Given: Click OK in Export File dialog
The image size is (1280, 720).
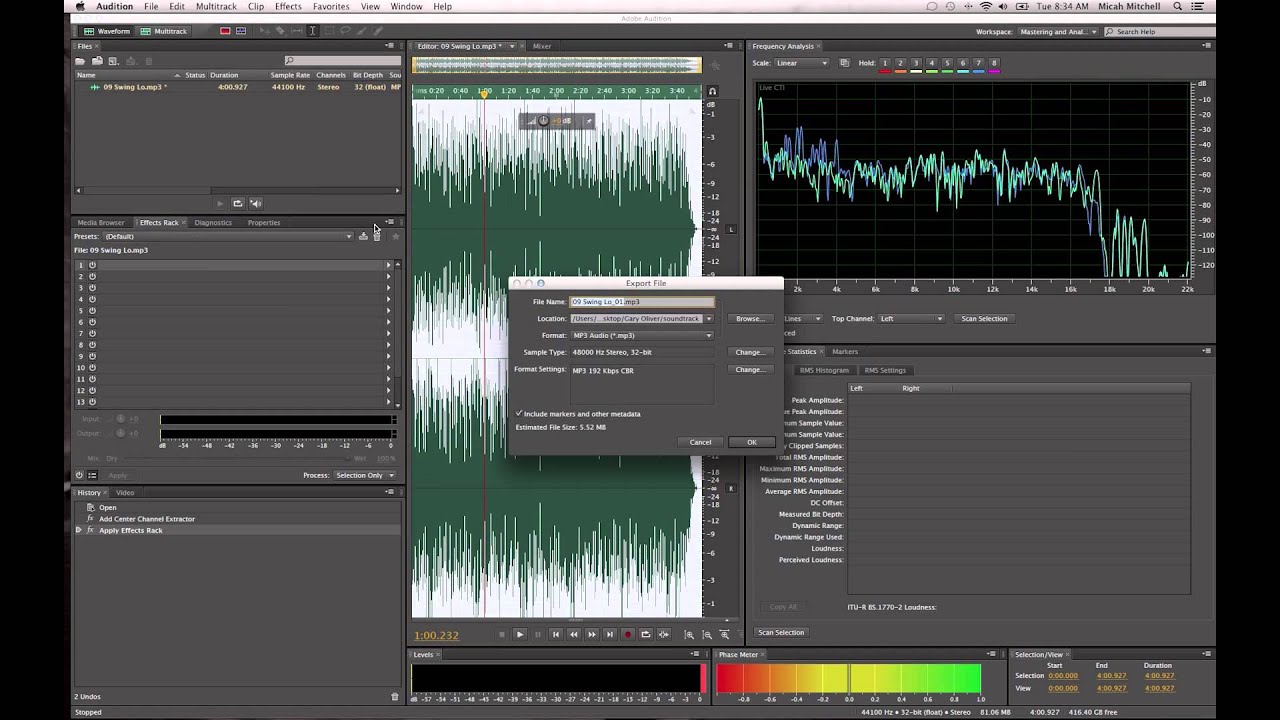Looking at the screenshot, I should [752, 442].
